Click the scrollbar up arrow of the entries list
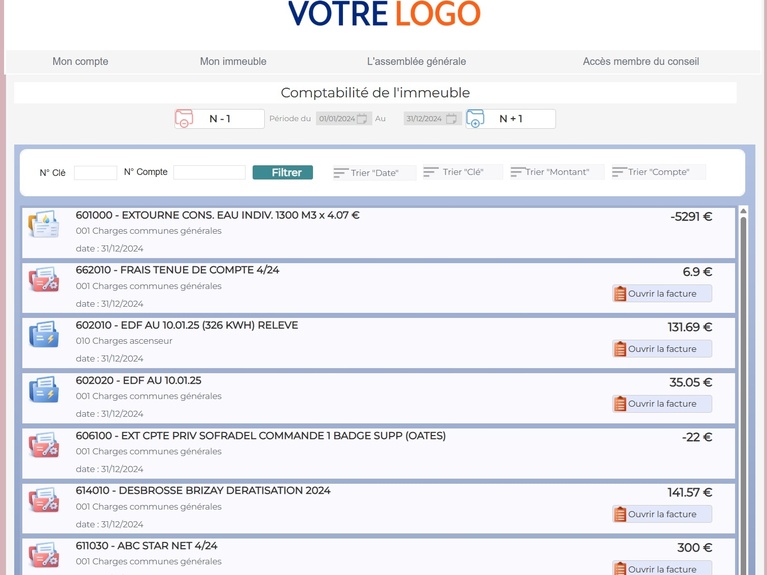The image size is (767, 575). [743, 211]
